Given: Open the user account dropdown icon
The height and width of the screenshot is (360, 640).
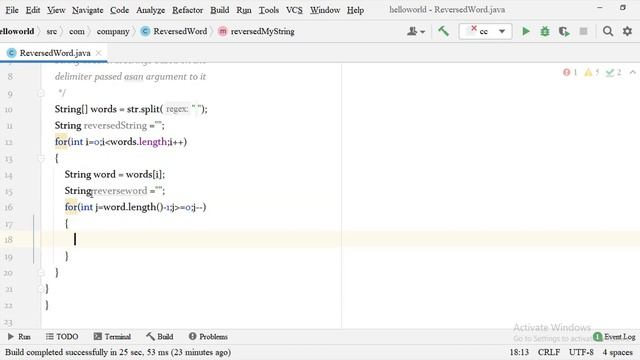Looking at the screenshot, I should 416,31.
